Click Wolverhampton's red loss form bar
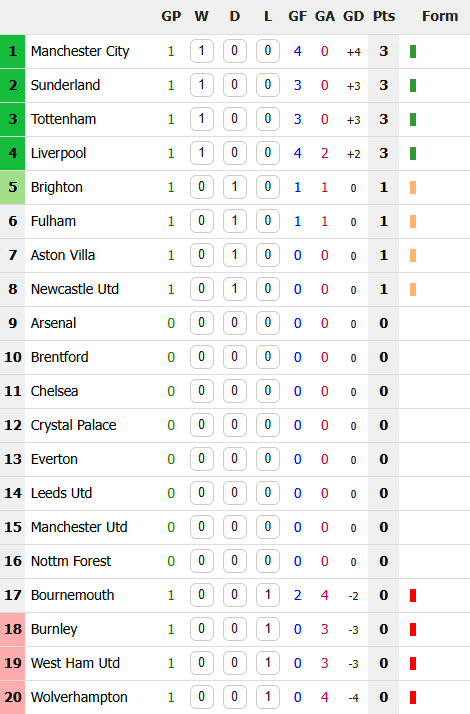 click(413, 698)
